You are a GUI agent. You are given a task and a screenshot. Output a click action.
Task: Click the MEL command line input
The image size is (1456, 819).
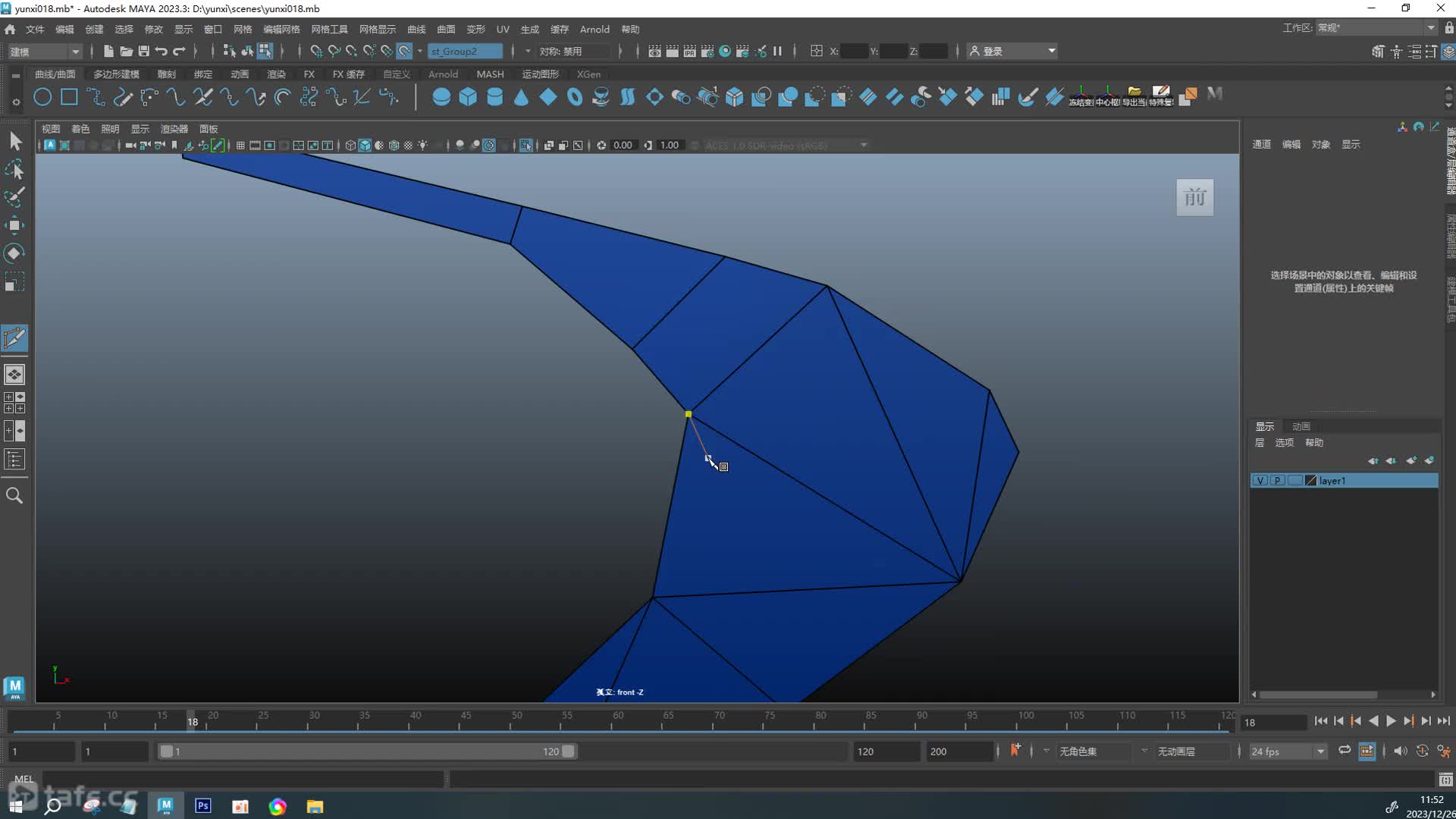pos(243,779)
